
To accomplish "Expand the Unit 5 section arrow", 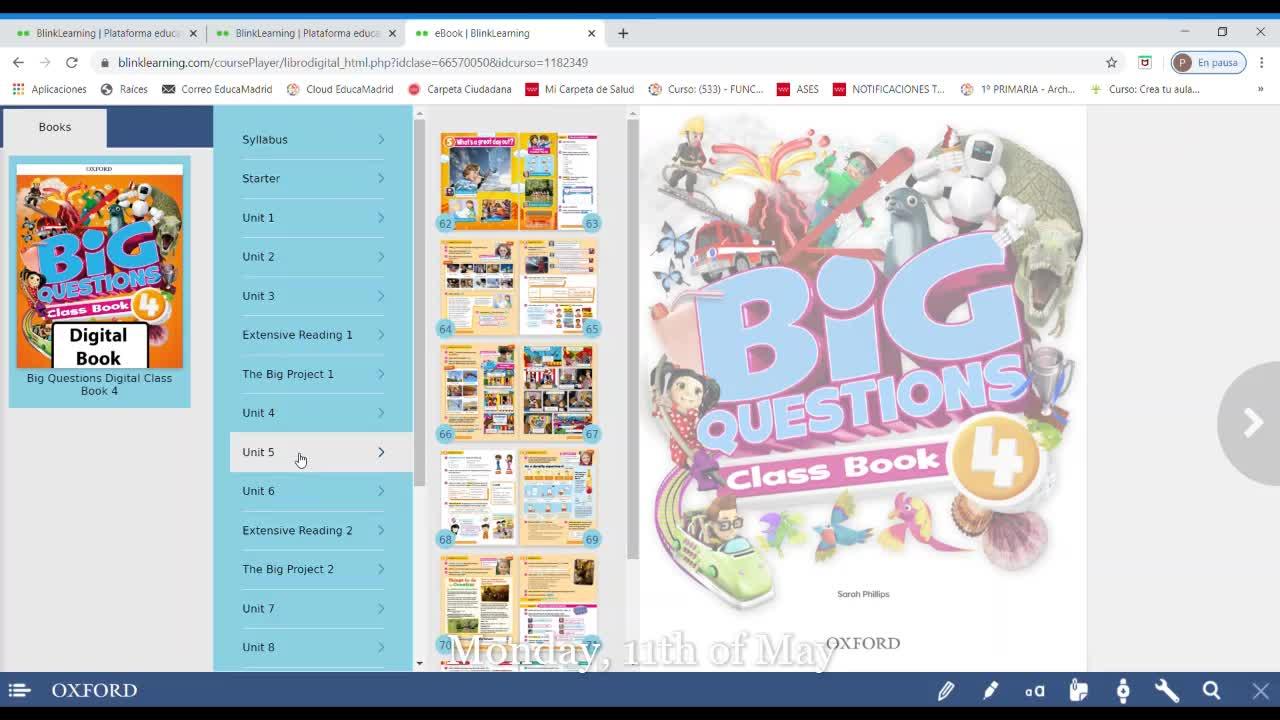I will click(x=381, y=452).
